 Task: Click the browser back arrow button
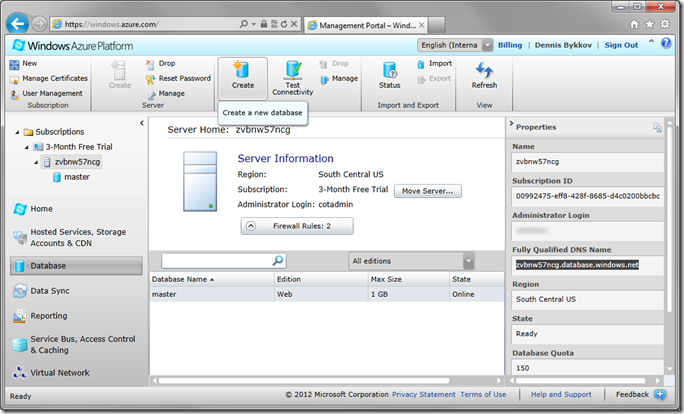pos(17,24)
